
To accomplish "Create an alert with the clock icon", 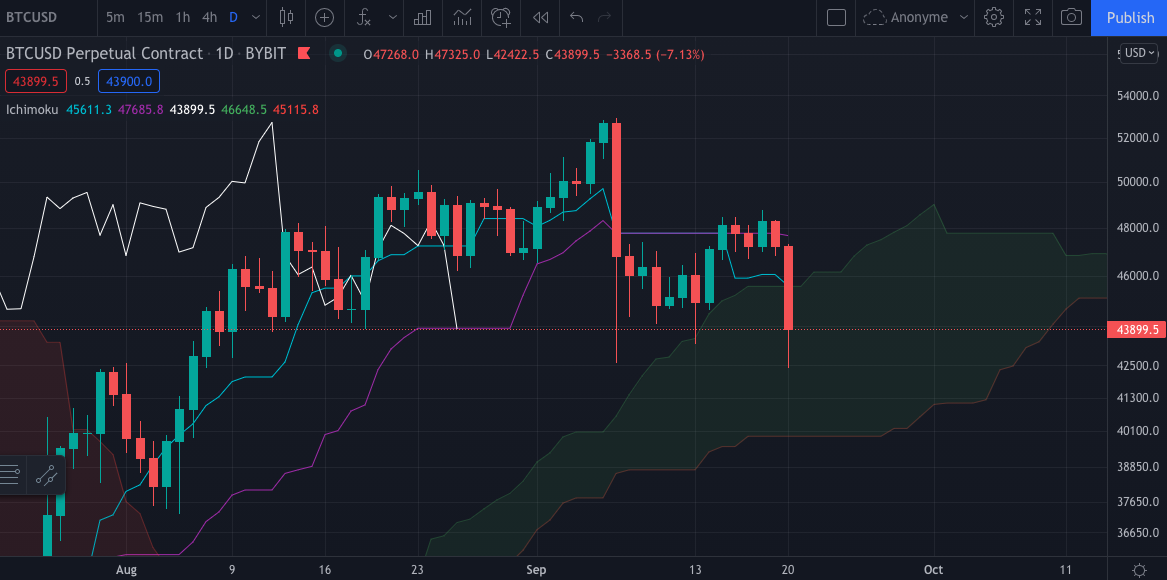I will (x=500, y=17).
